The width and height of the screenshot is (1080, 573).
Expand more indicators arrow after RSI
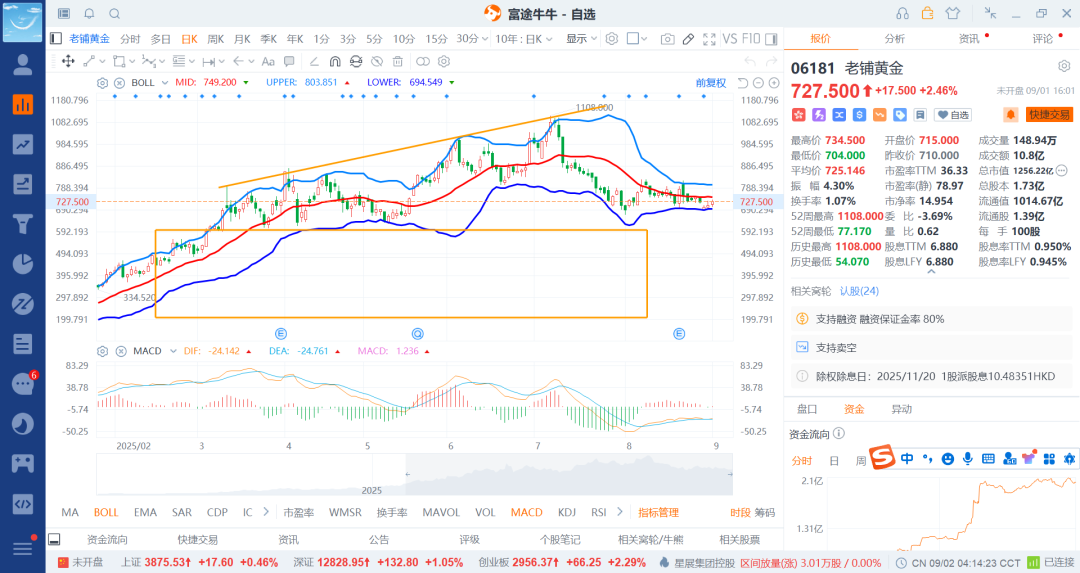pyautogui.click(x=620, y=512)
